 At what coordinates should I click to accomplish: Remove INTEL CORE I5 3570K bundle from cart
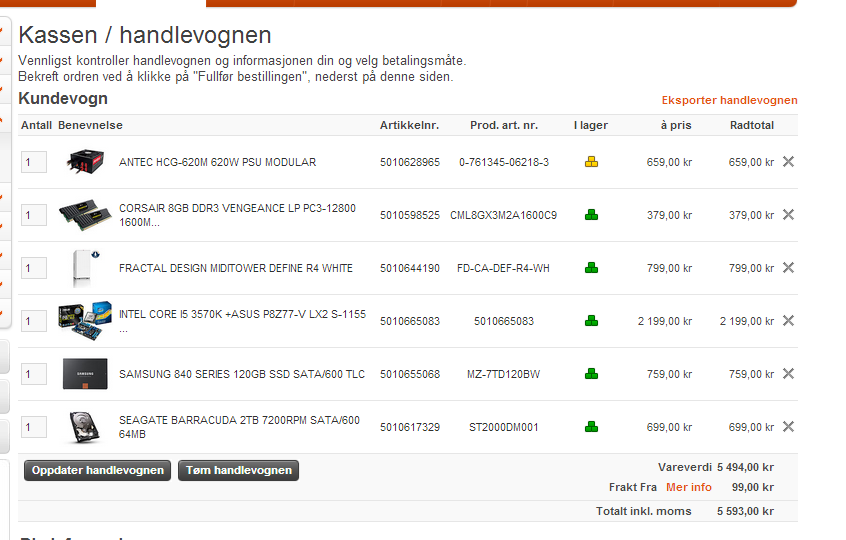pyautogui.click(x=788, y=320)
